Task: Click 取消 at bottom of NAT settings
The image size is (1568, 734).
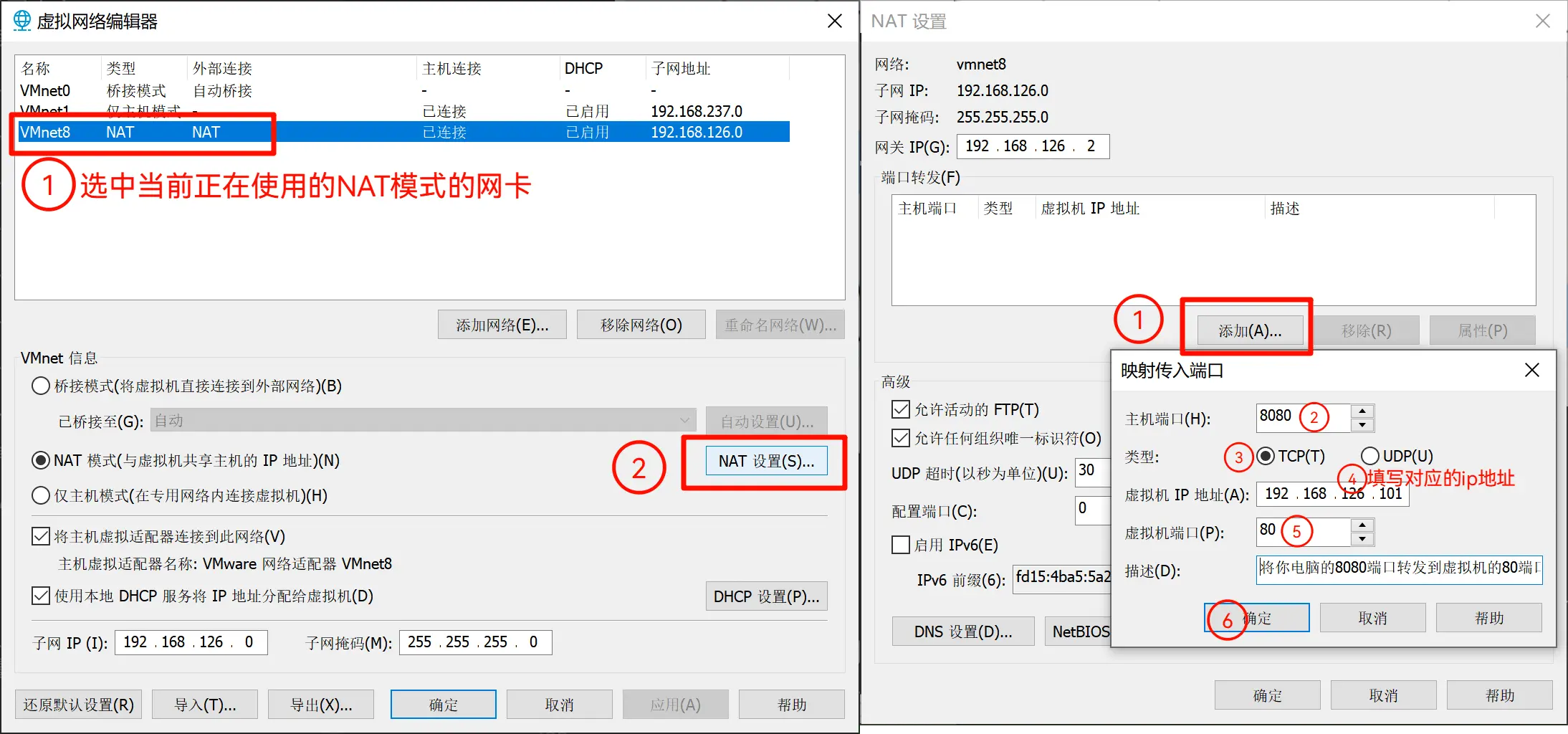Action: click(1384, 695)
